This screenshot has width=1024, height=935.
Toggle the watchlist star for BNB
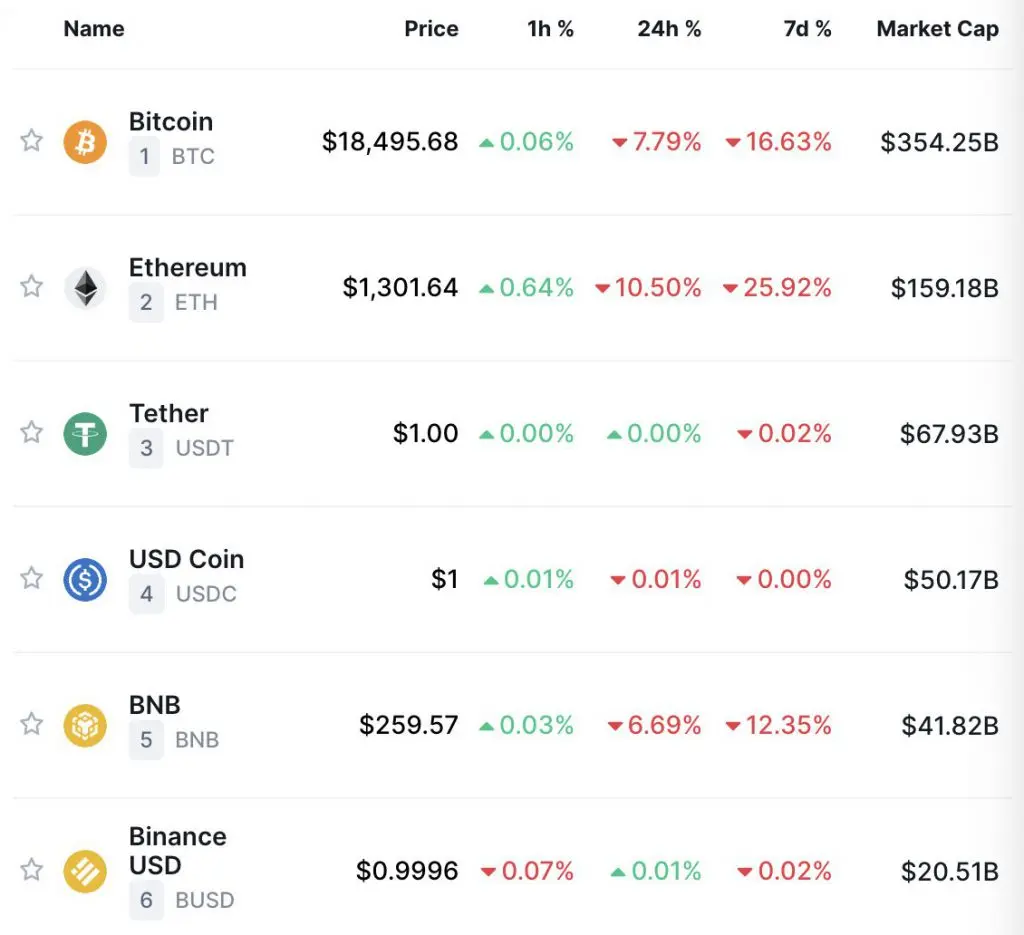[x=31, y=724]
